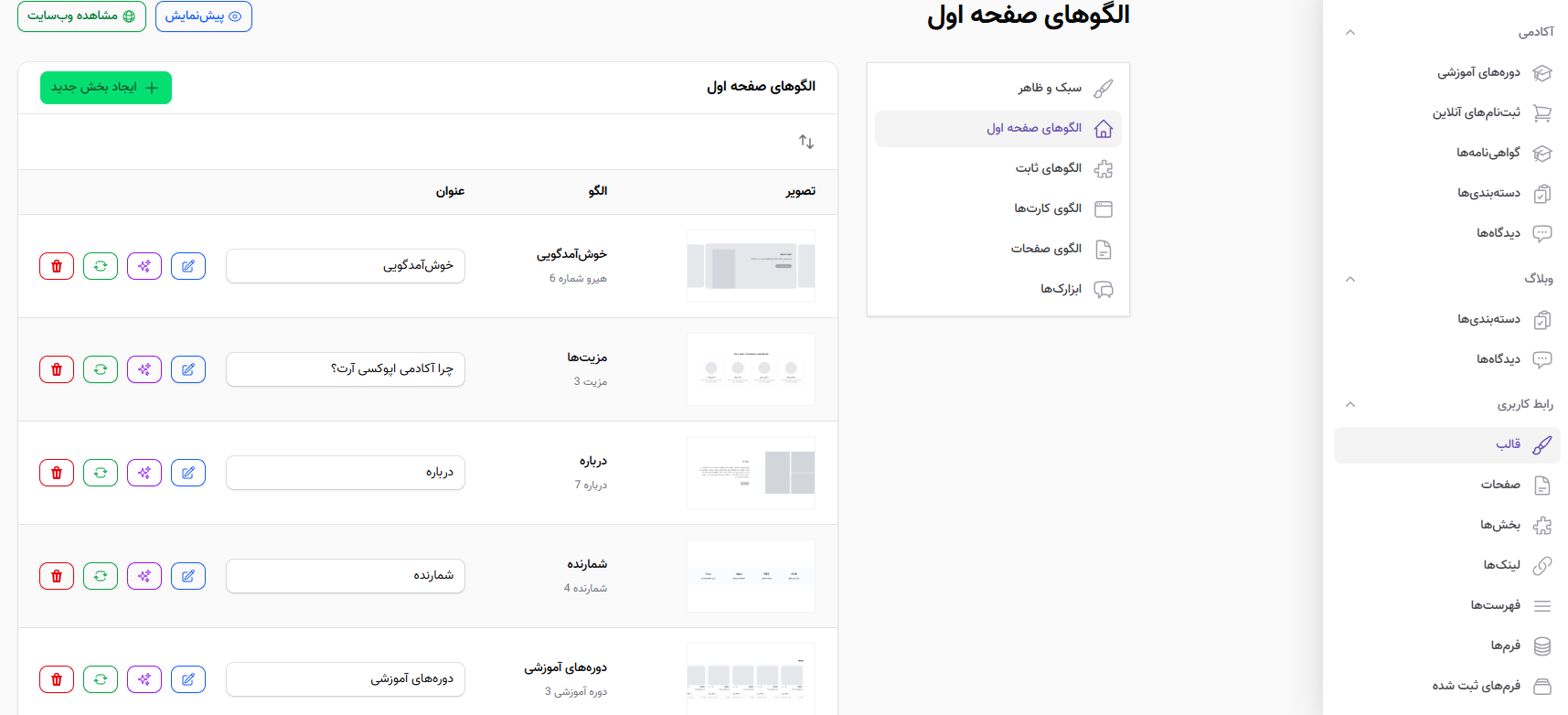The image size is (1568, 715).
Task: Refresh the خوش‌آمدگویی pattern row
Action: (101, 266)
